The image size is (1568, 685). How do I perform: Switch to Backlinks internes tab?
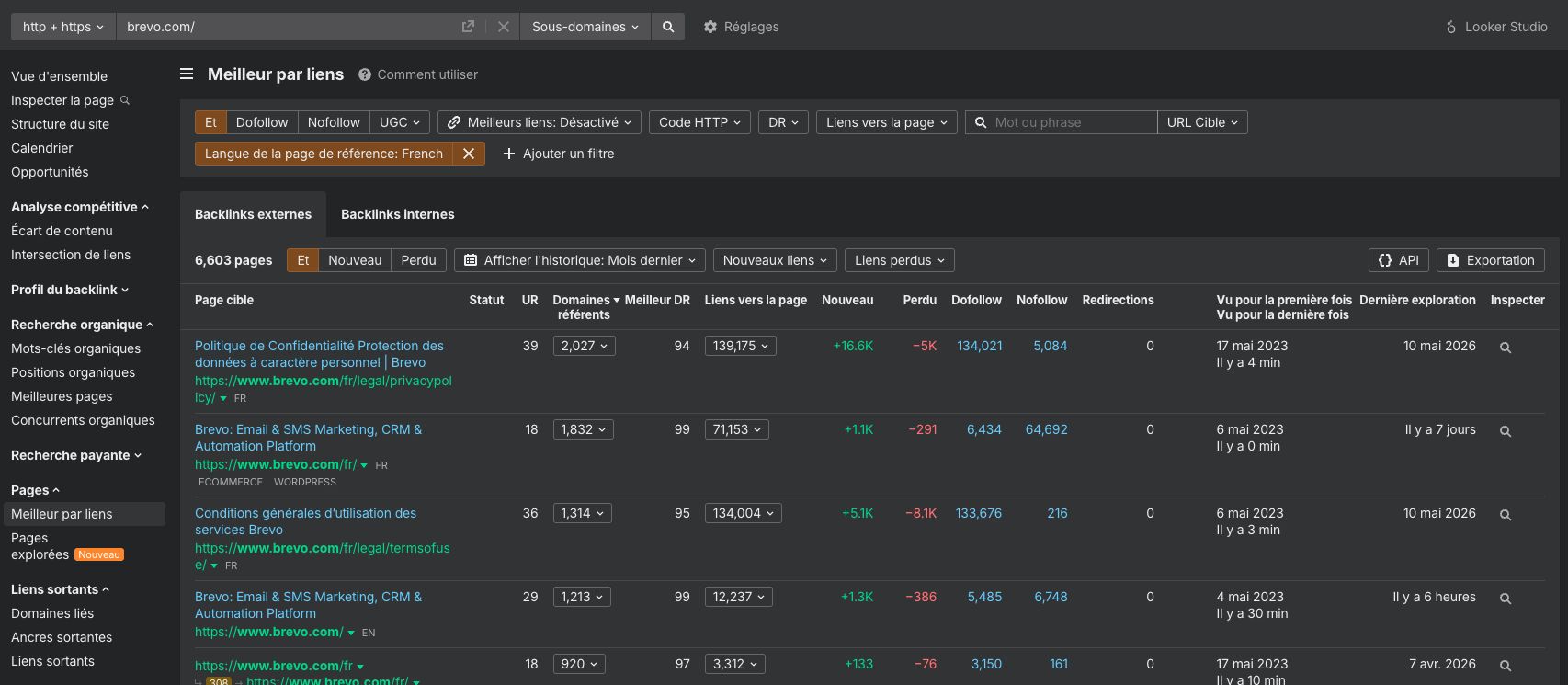[398, 214]
